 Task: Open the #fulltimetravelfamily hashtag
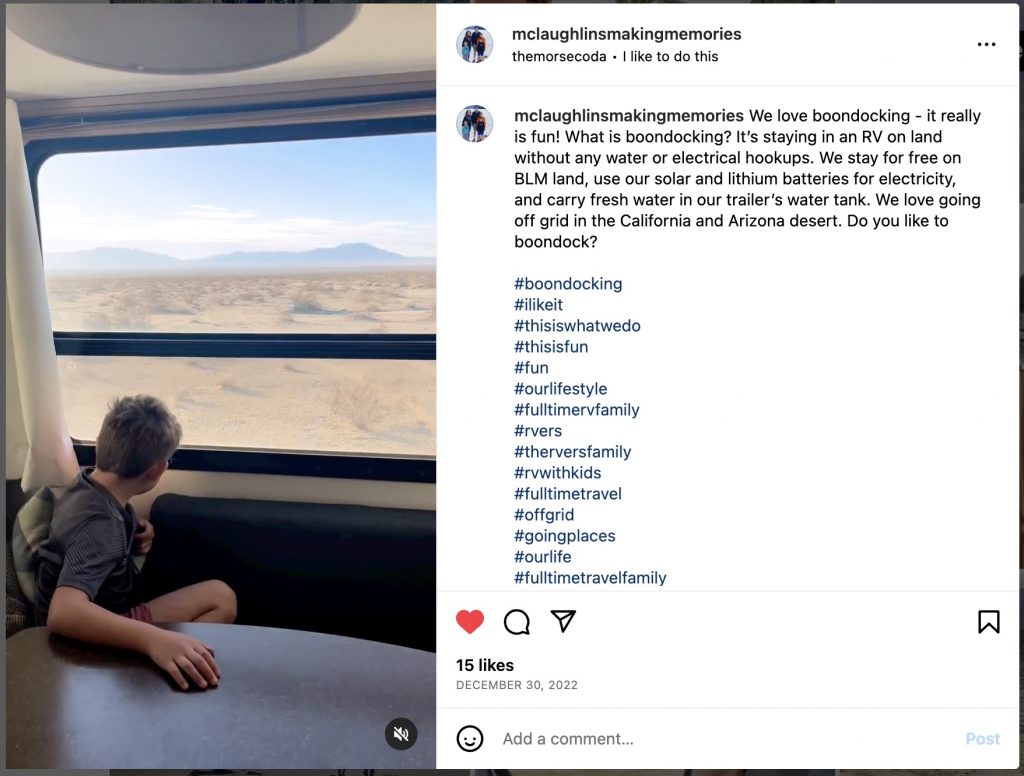pyautogui.click(x=590, y=577)
